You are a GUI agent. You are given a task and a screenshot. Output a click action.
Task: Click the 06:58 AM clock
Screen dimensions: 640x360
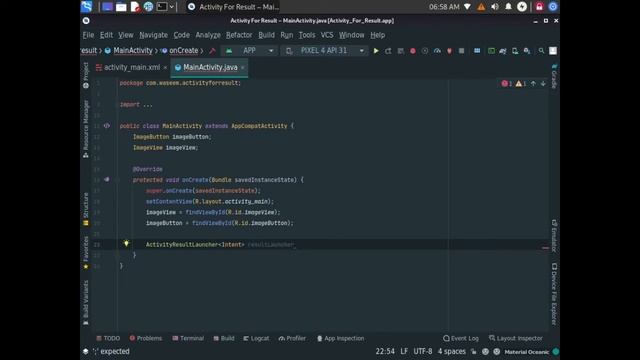click(x=444, y=7)
